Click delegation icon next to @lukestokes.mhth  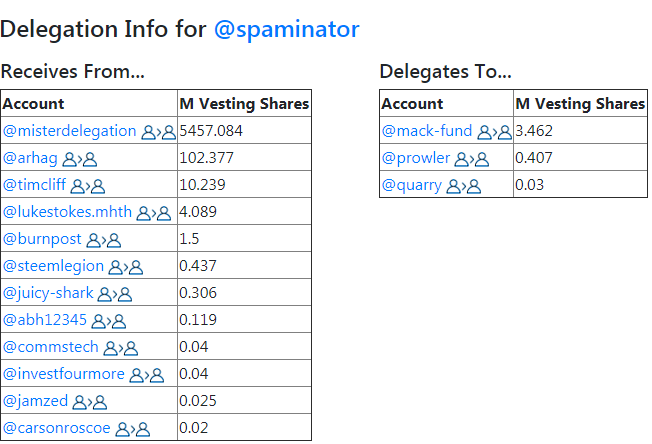point(155,213)
